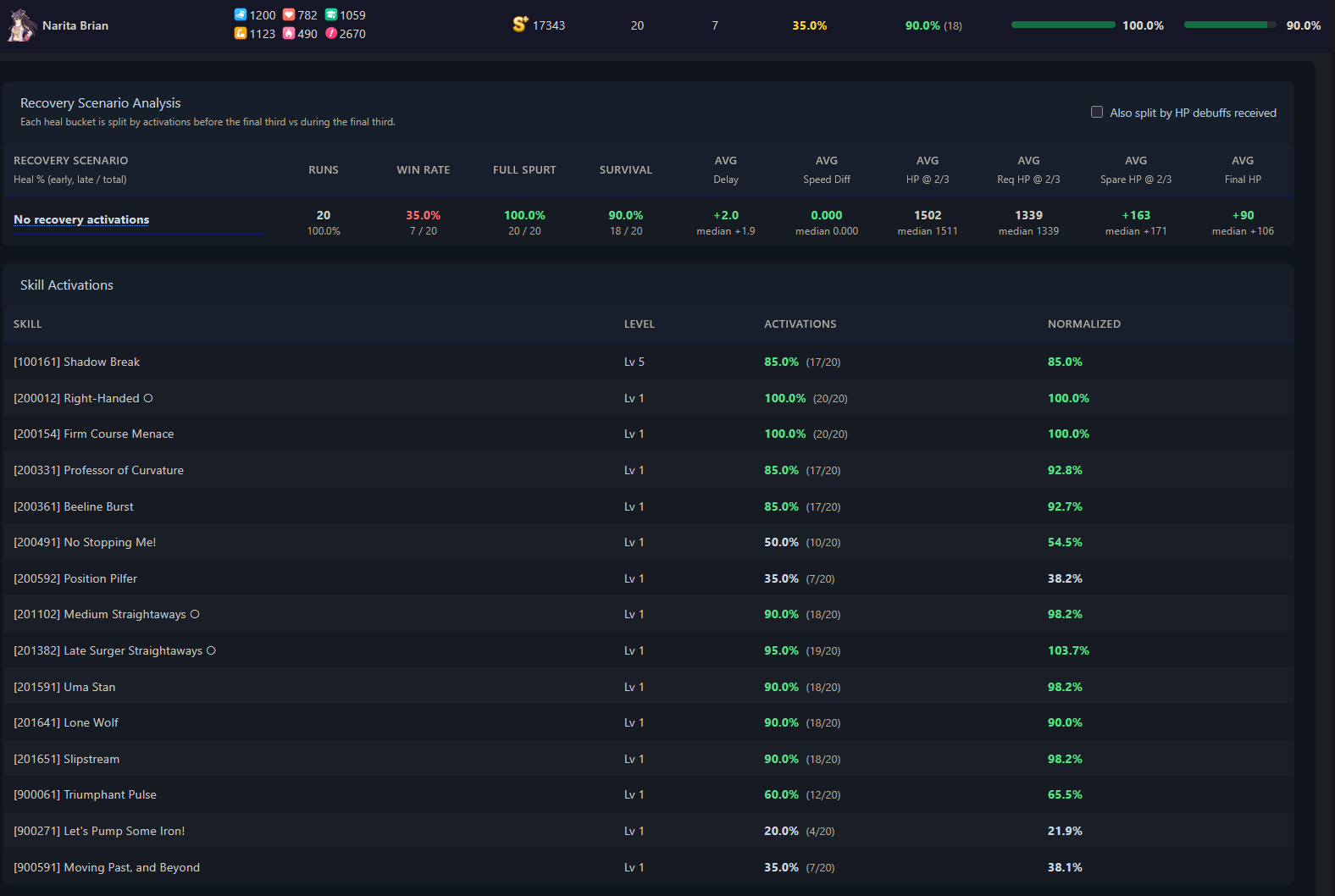1335x896 pixels.
Task: Click the Narita Brian character avatar
Action: pyautogui.click(x=21, y=25)
